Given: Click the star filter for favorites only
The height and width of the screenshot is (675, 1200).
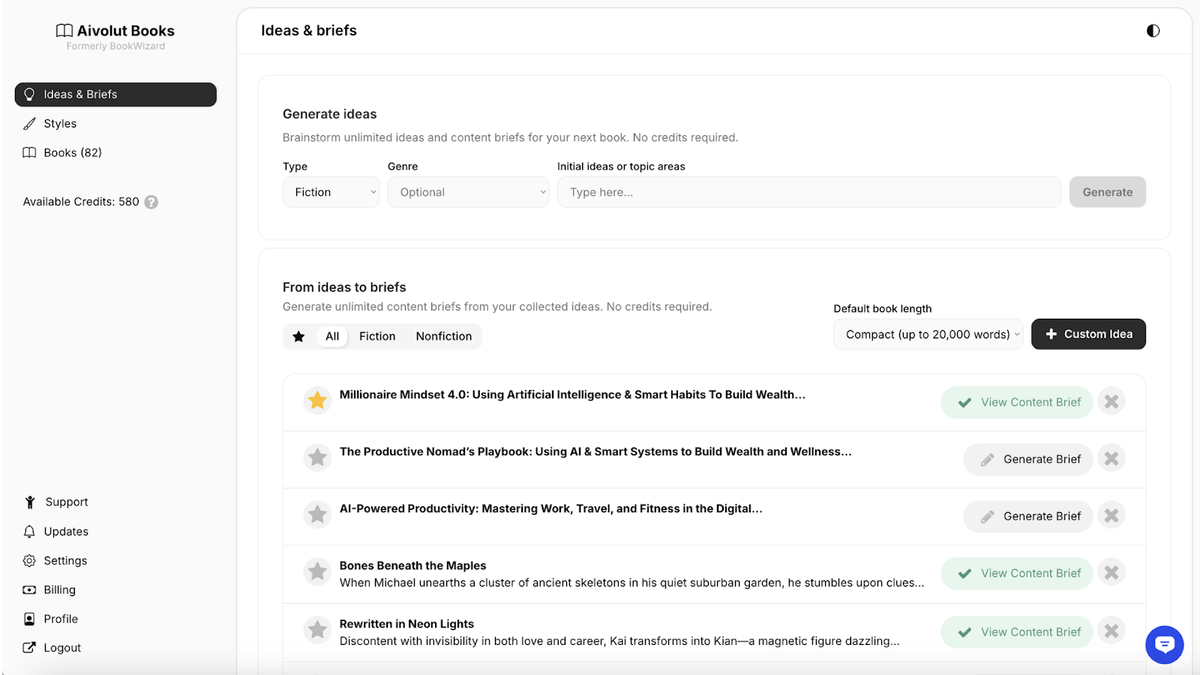Looking at the screenshot, I should (298, 337).
